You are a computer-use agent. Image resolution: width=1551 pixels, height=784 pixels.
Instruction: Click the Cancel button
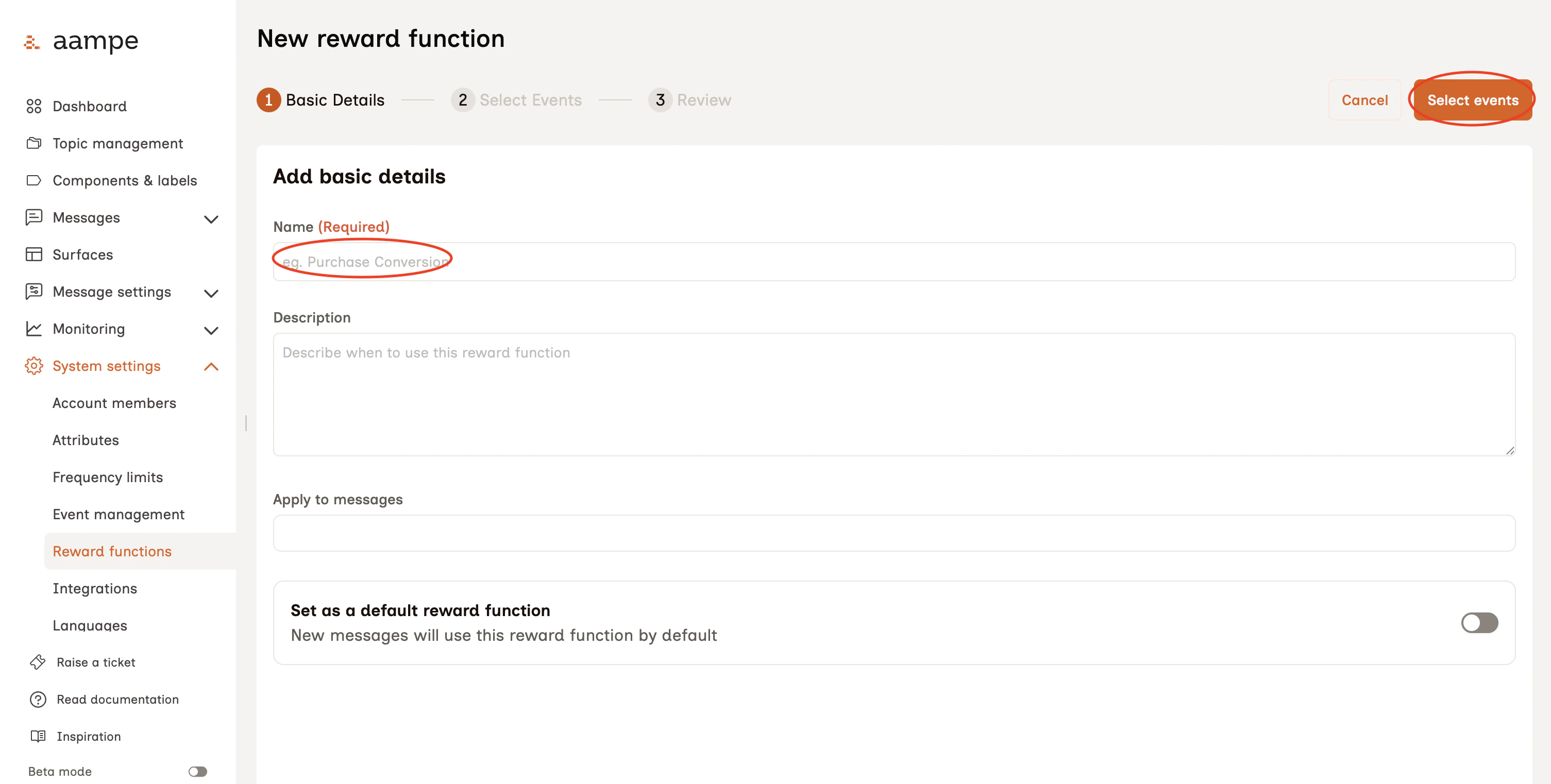[1364, 100]
